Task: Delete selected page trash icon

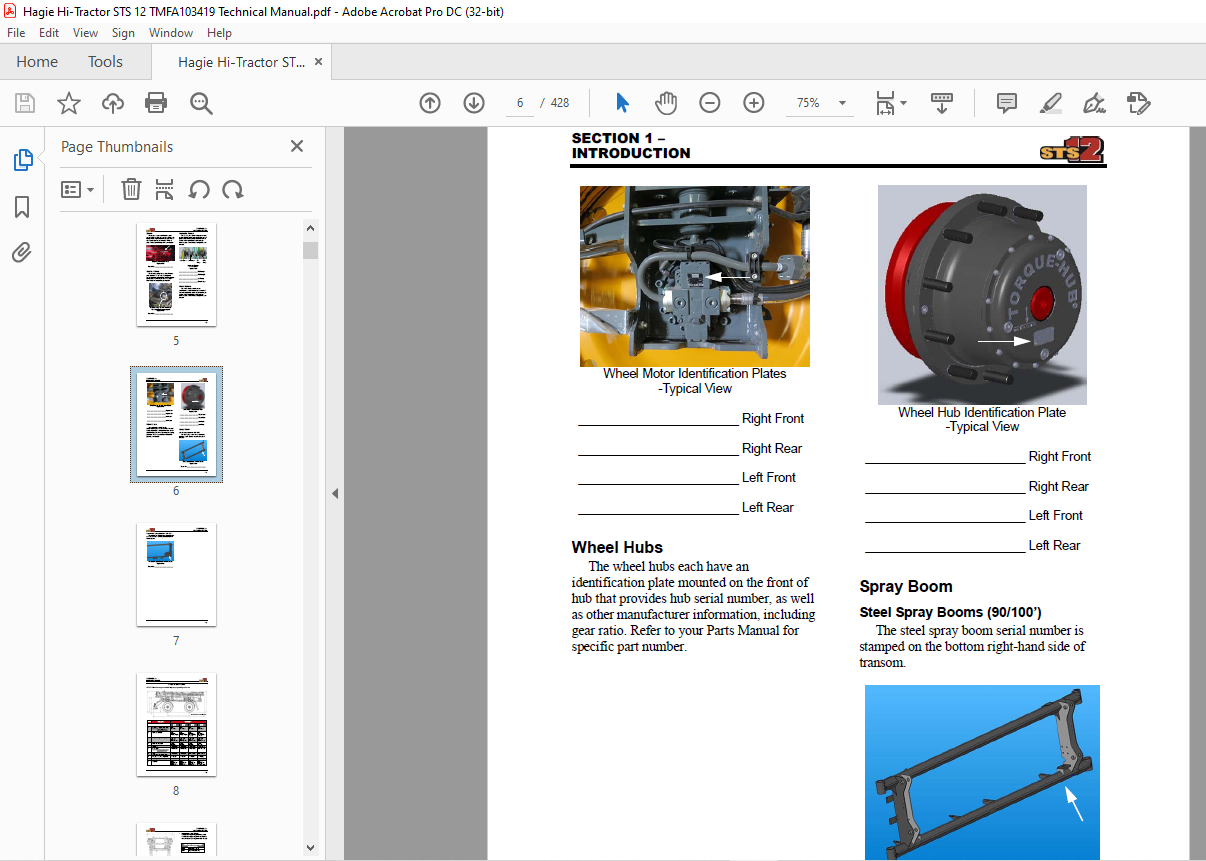Action: point(131,189)
